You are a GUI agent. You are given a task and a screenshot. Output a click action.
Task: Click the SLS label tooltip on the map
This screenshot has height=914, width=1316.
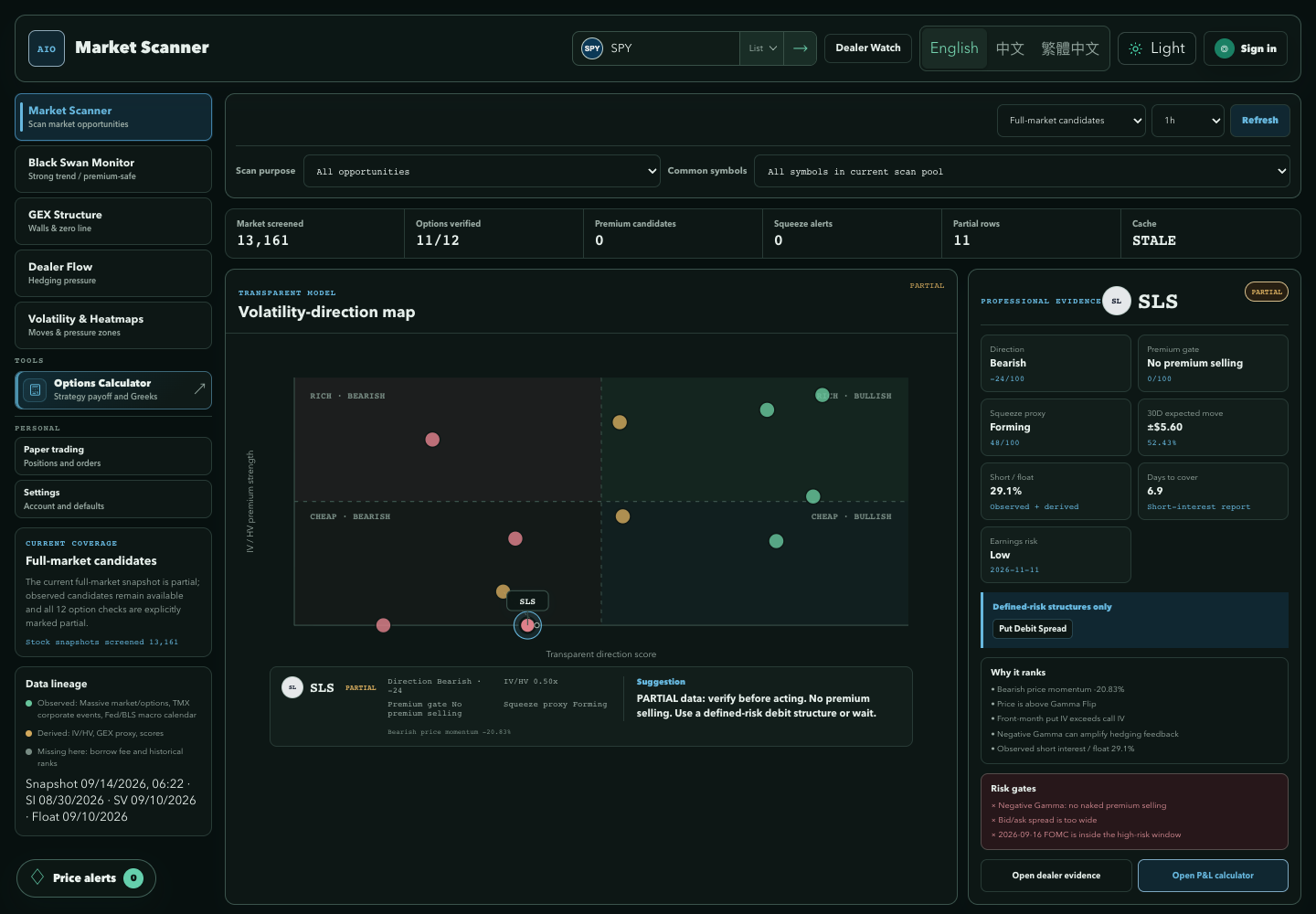pyautogui.click(x=527, y=601)
